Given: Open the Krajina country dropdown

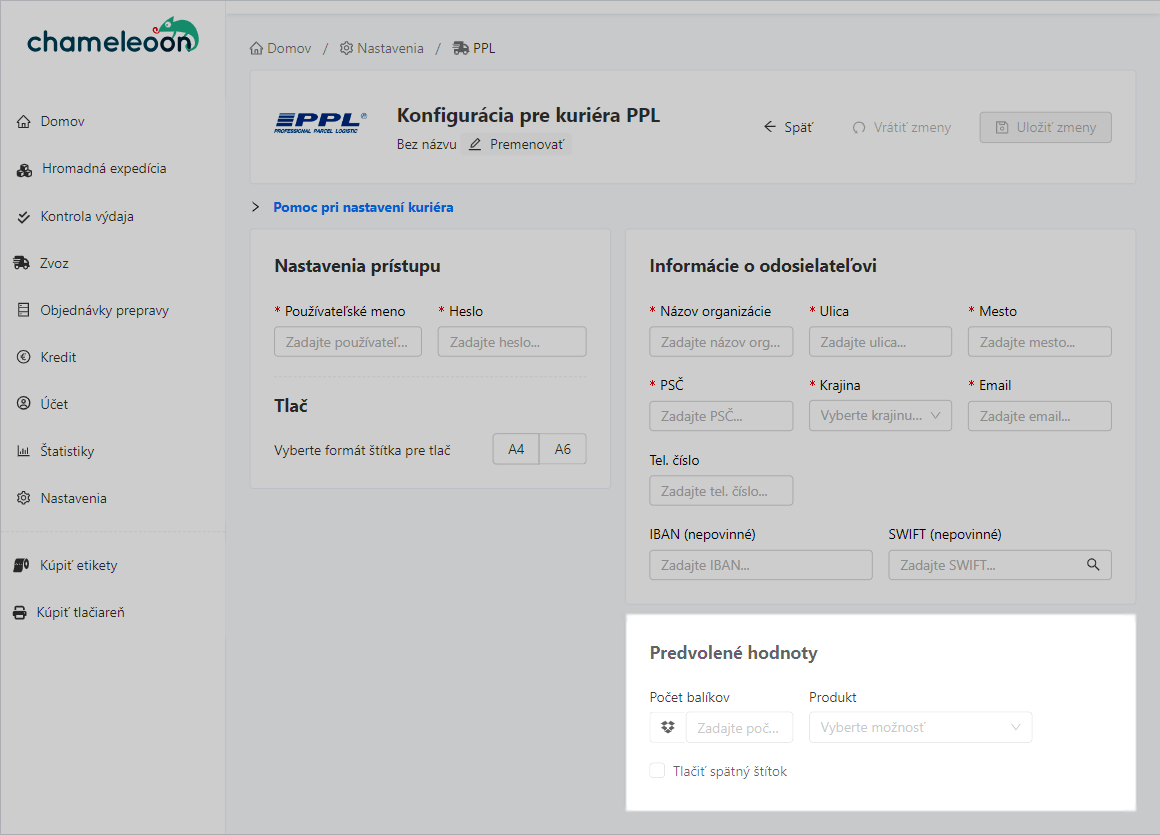Looking at the screenshot, I should point(880,416).
